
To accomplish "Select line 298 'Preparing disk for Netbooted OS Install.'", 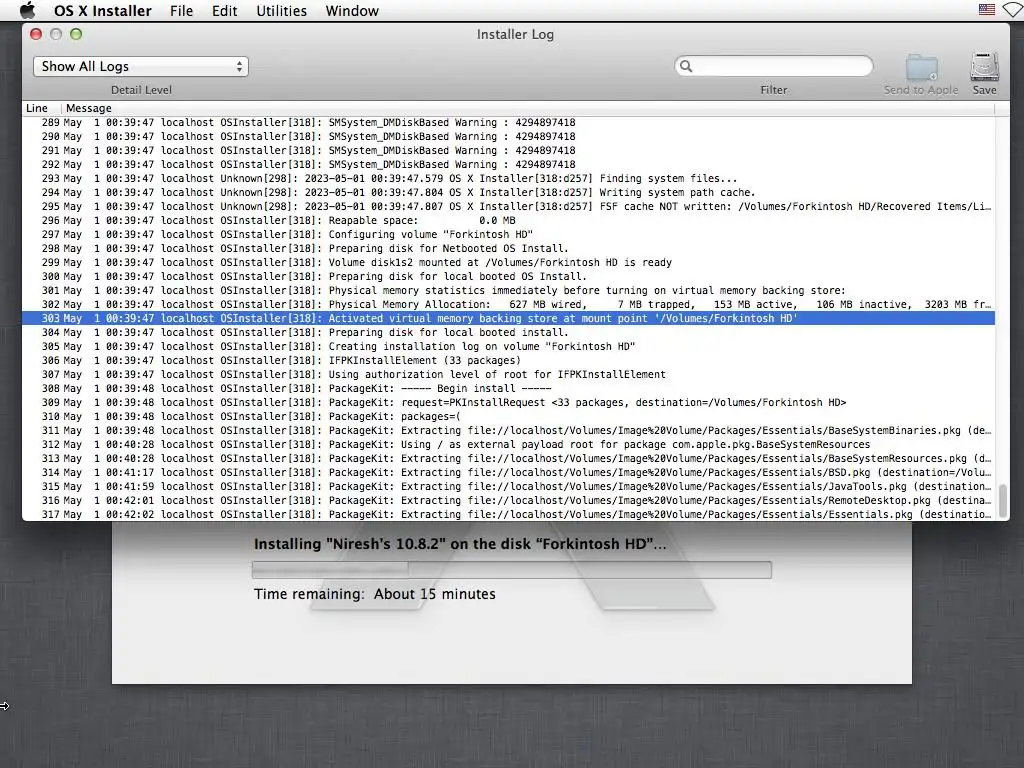I will 508,248.
